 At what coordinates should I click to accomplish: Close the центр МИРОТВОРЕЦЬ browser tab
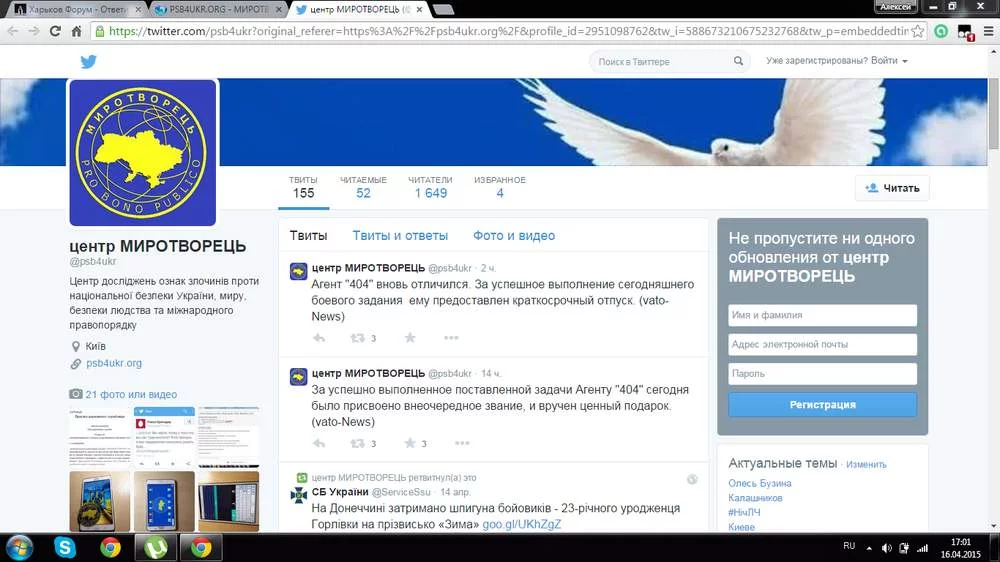pos(419,10)
